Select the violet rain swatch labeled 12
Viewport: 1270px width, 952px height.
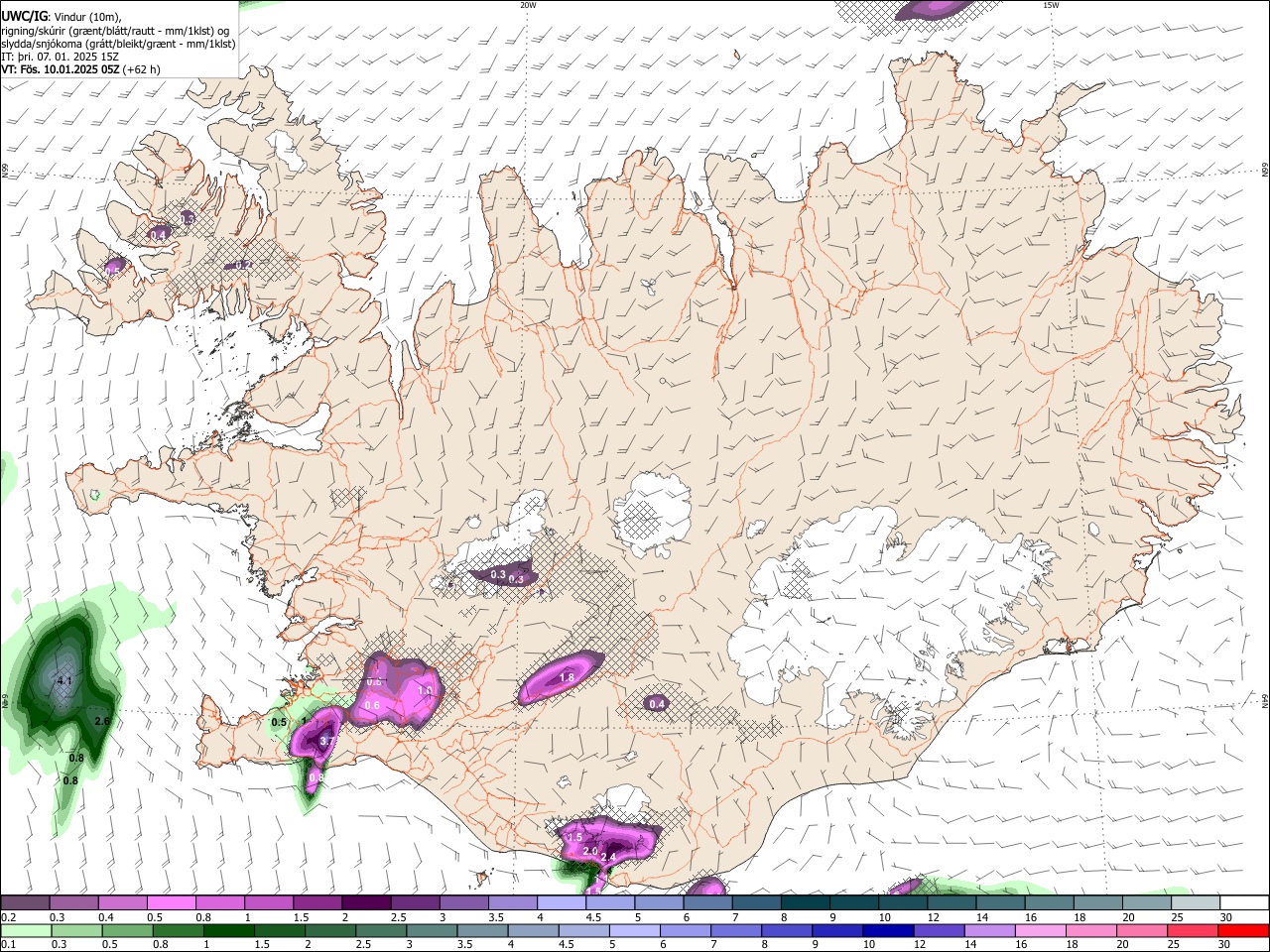tap(940, 930)
